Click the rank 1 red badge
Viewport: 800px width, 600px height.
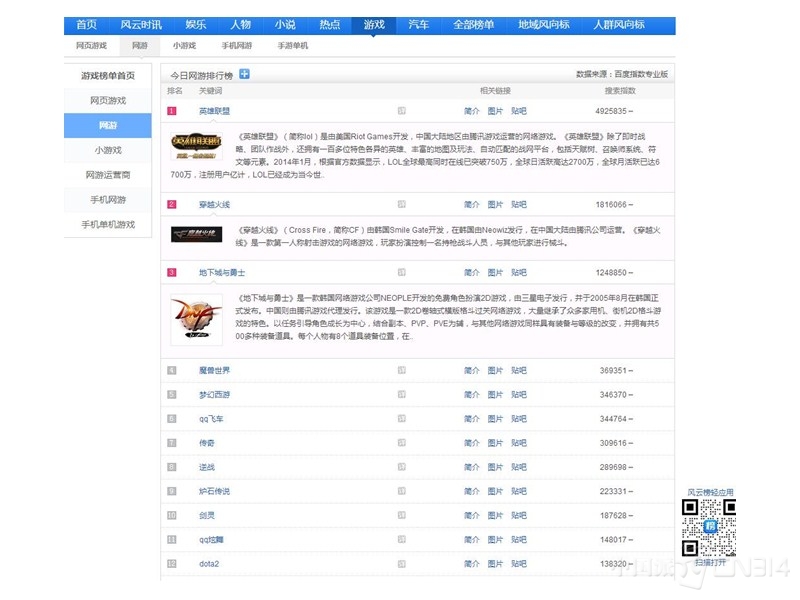[x=172, y=111]
